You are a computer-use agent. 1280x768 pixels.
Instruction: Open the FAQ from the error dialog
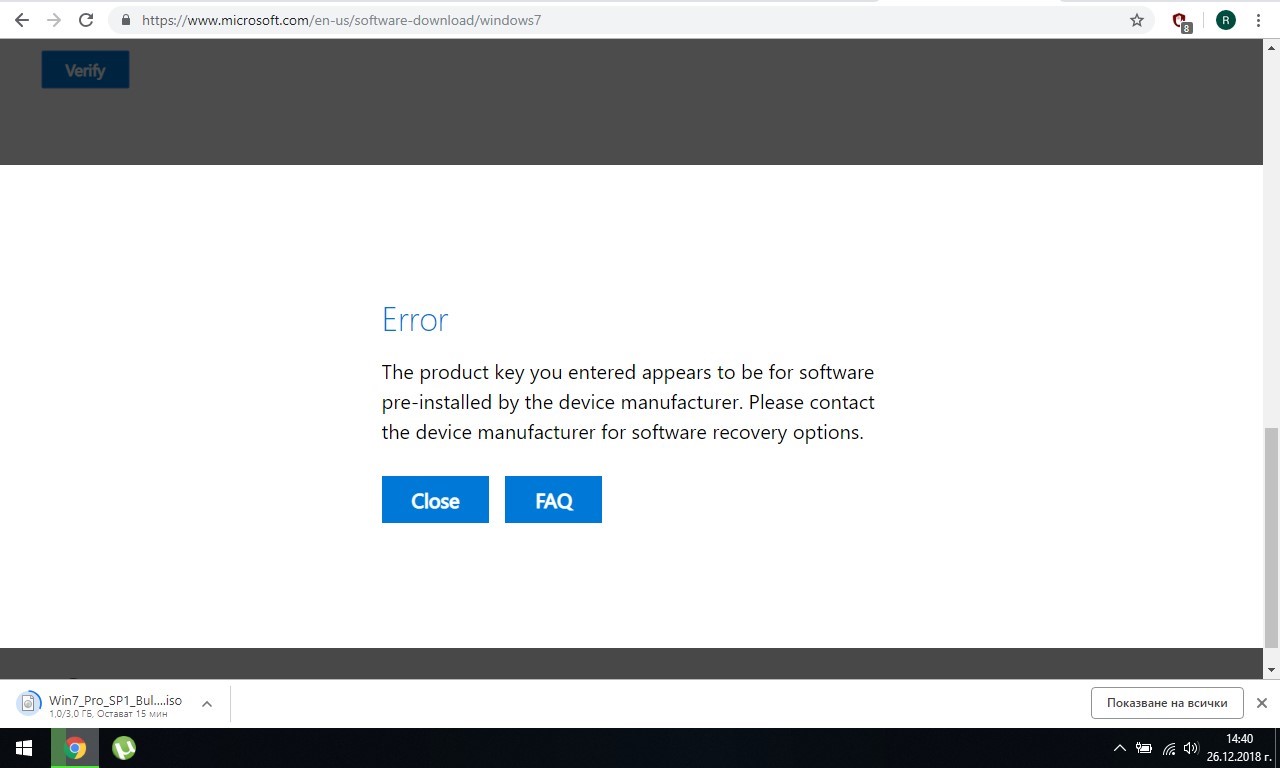click(x=553, y=500)
